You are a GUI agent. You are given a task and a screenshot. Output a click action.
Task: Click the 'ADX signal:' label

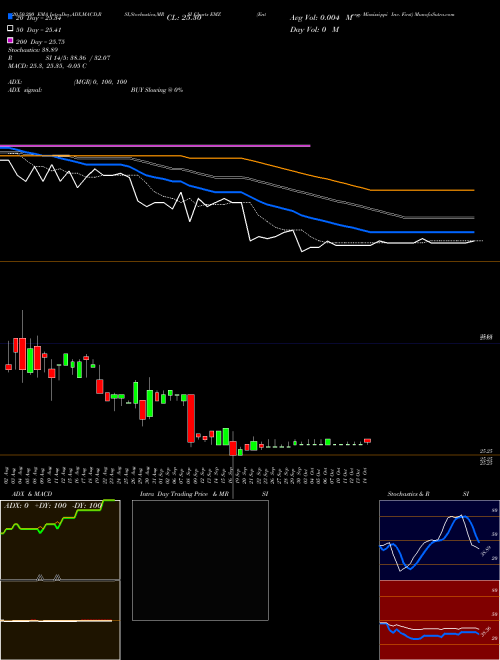[25, 90]
